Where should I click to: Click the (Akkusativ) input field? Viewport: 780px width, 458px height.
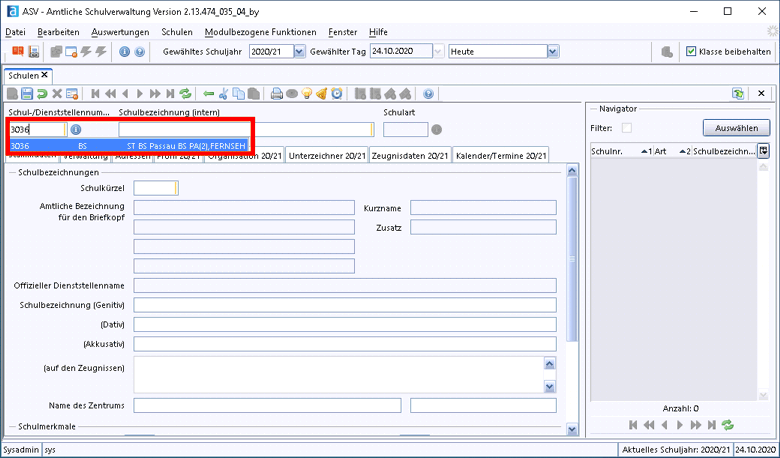click(x=345, y=344)
